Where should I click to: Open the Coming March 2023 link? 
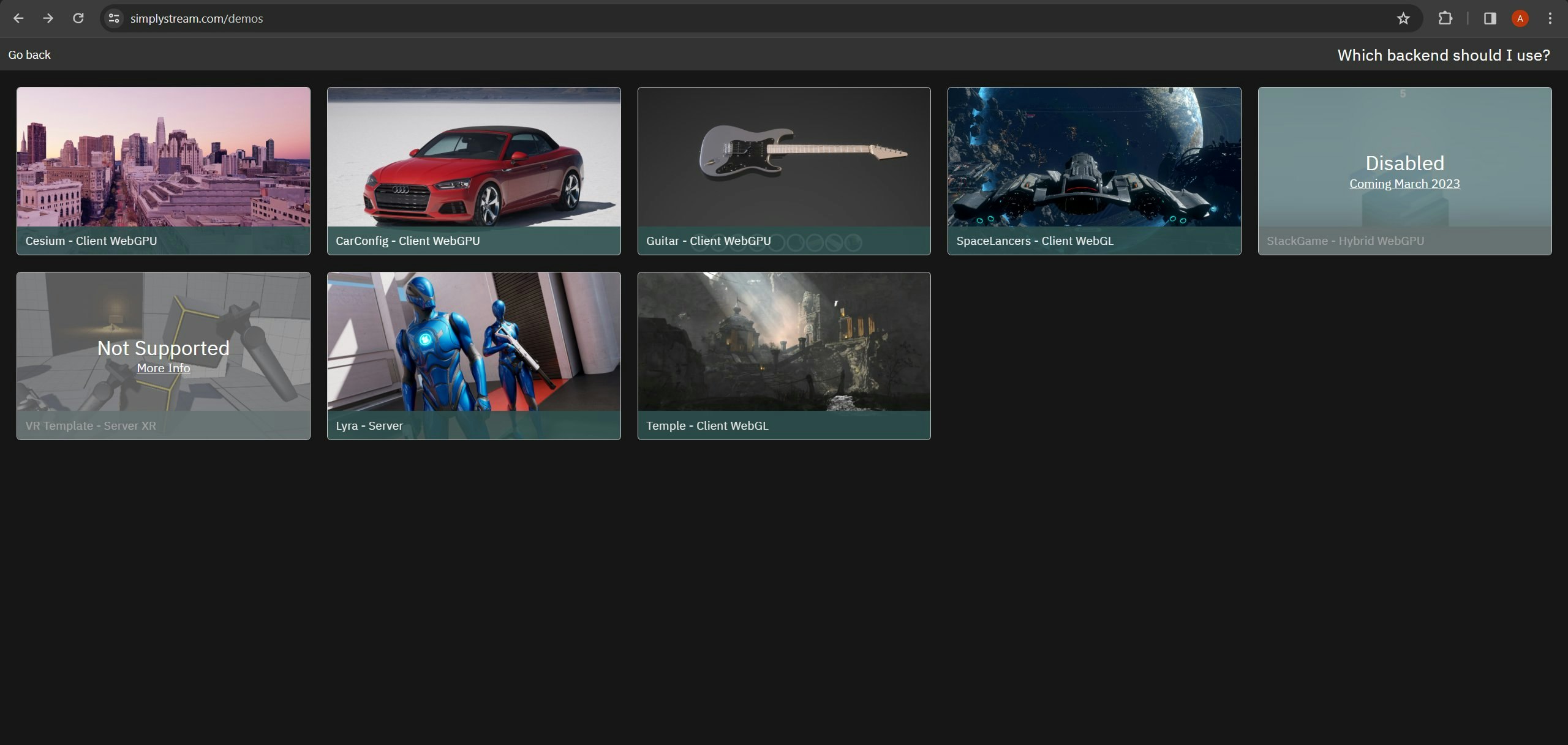[x=1404, y=184]
